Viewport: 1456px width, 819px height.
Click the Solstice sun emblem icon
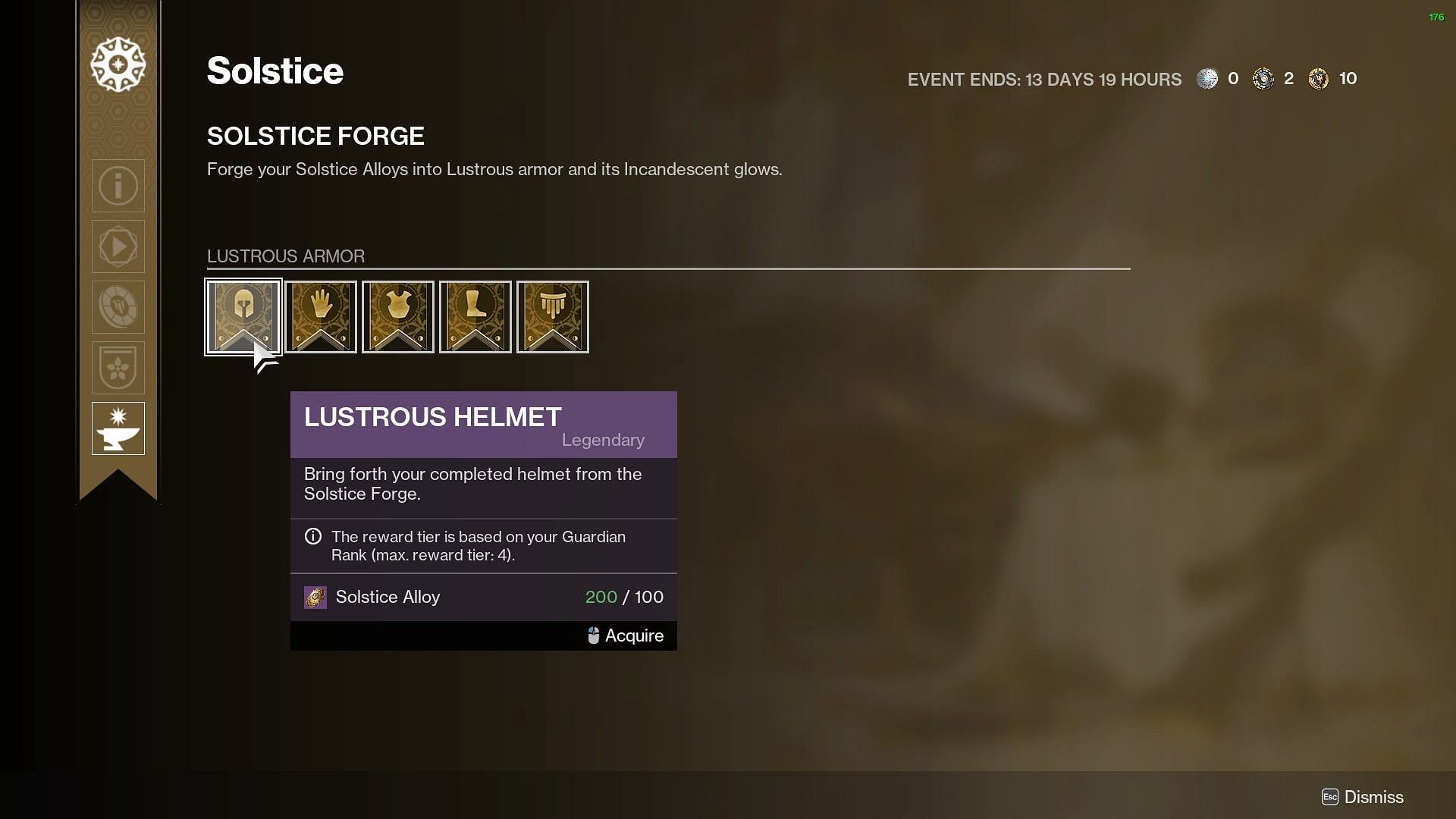[118, 64]
